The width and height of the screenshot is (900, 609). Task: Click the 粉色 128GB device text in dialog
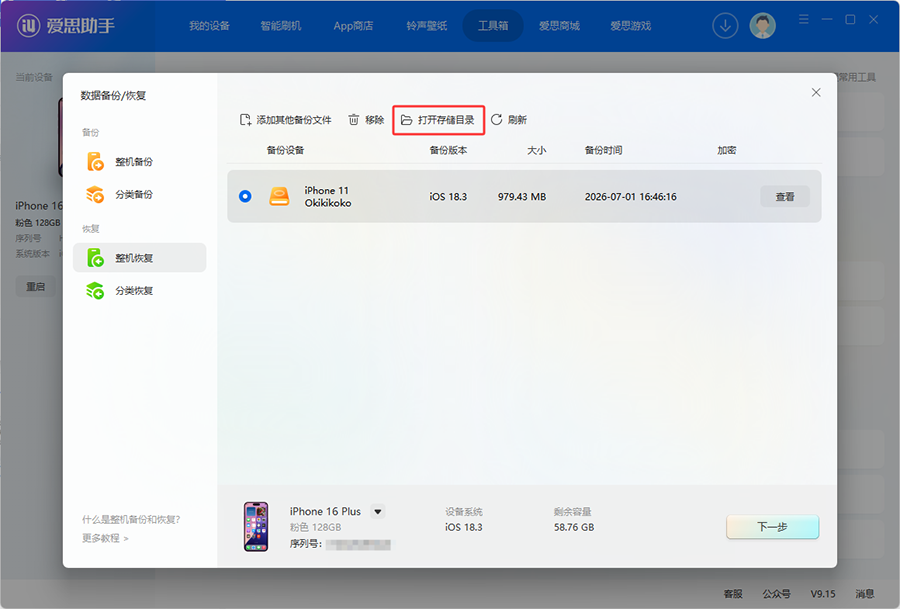click(315, 527)
